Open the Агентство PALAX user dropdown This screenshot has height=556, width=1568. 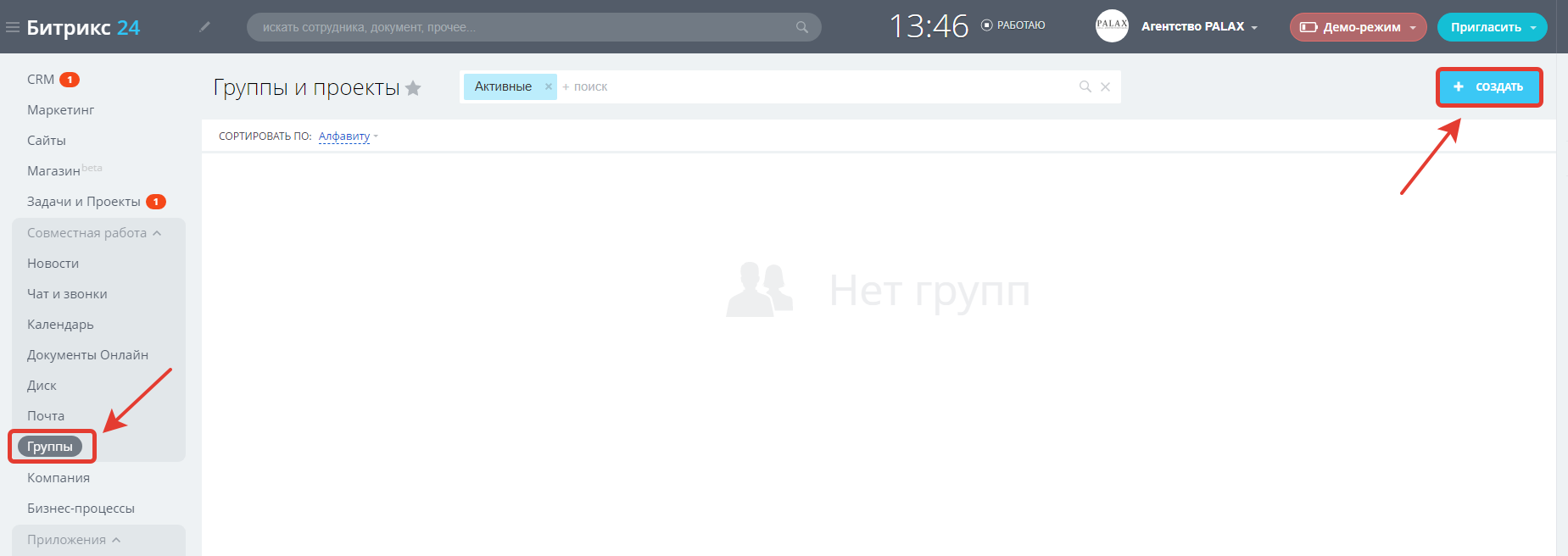coord(1199,26)
